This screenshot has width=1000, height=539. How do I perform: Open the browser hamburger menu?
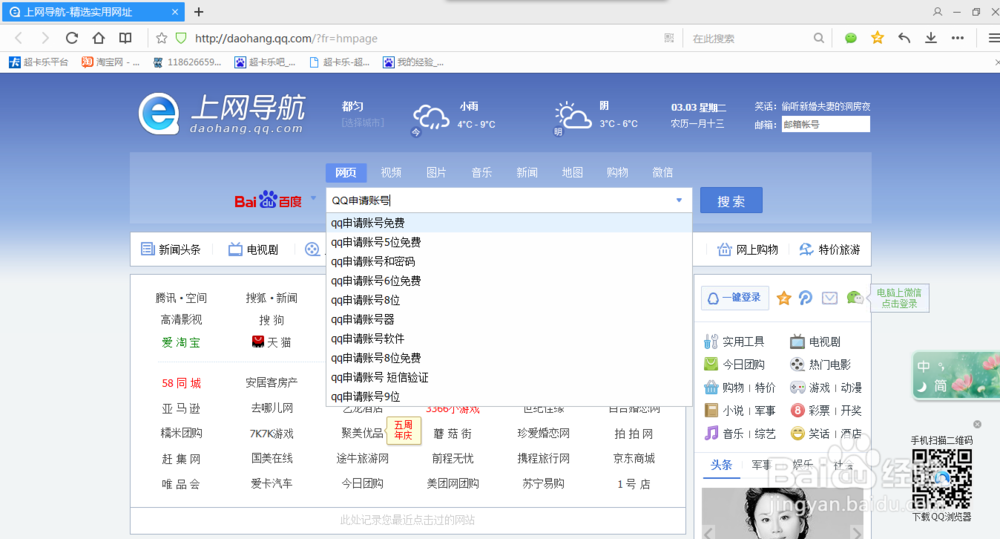[x=994, y=38]
